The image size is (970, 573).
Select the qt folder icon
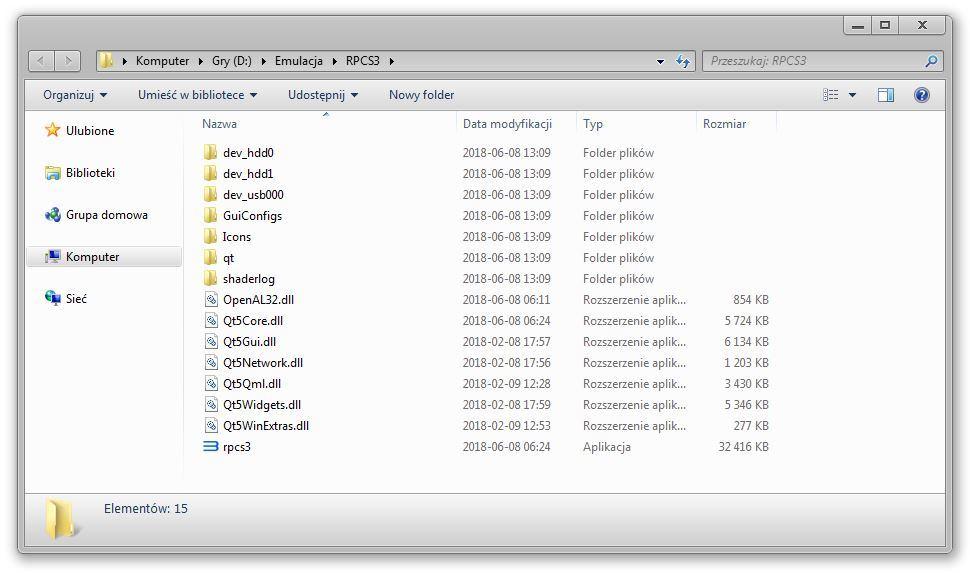211,257
